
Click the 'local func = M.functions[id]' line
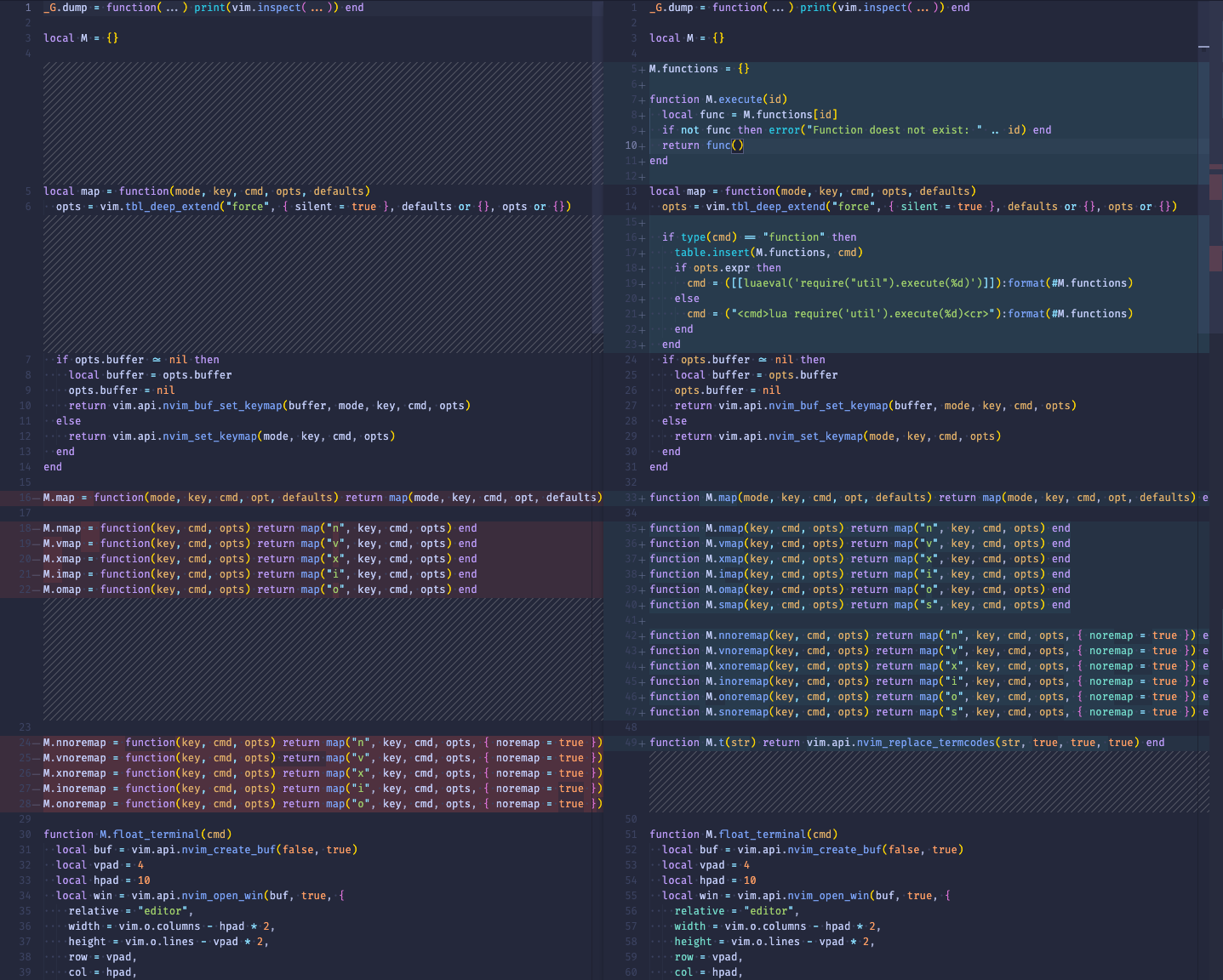click(750, 115)
